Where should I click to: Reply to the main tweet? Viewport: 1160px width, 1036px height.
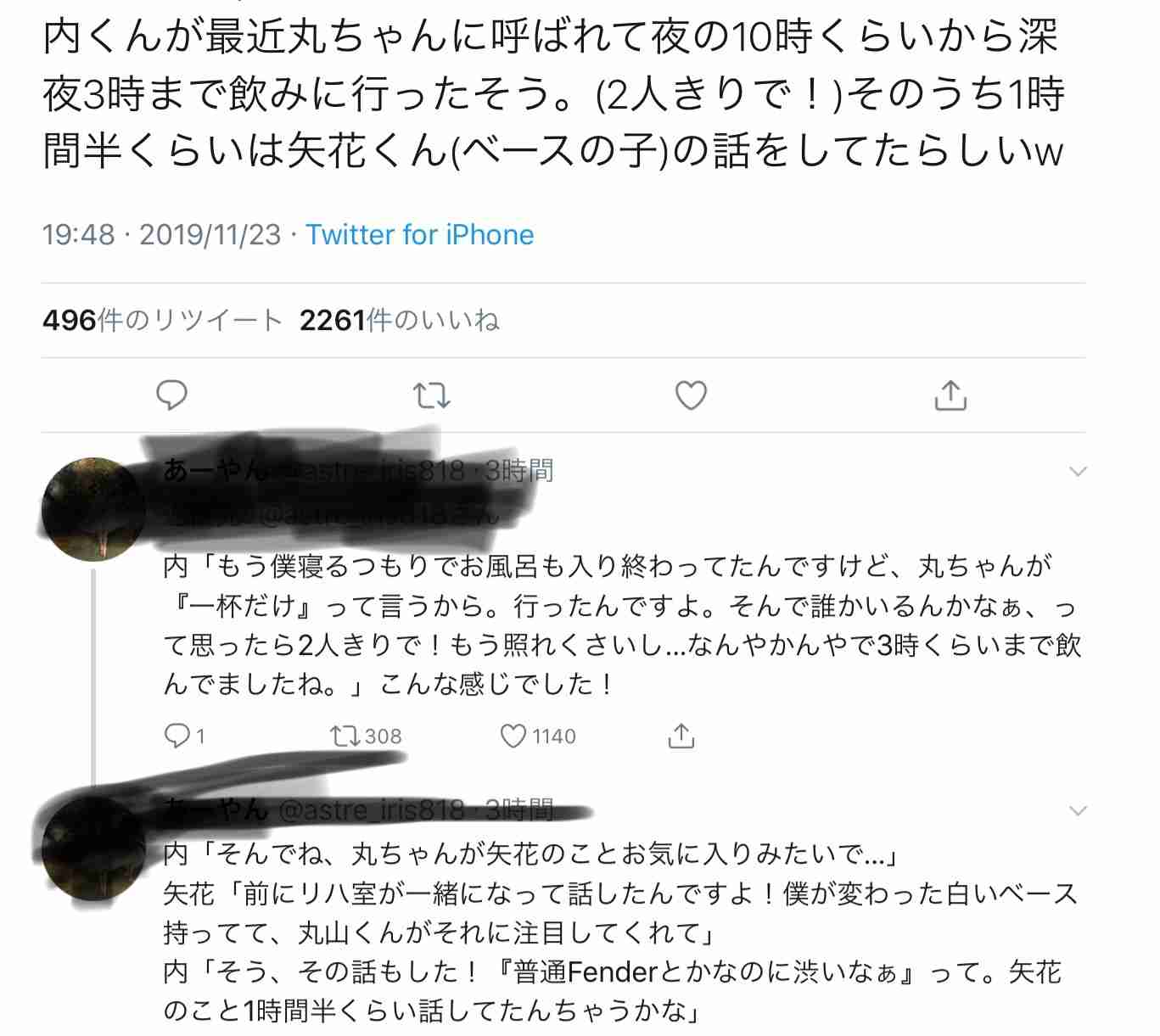pos(172,395)
